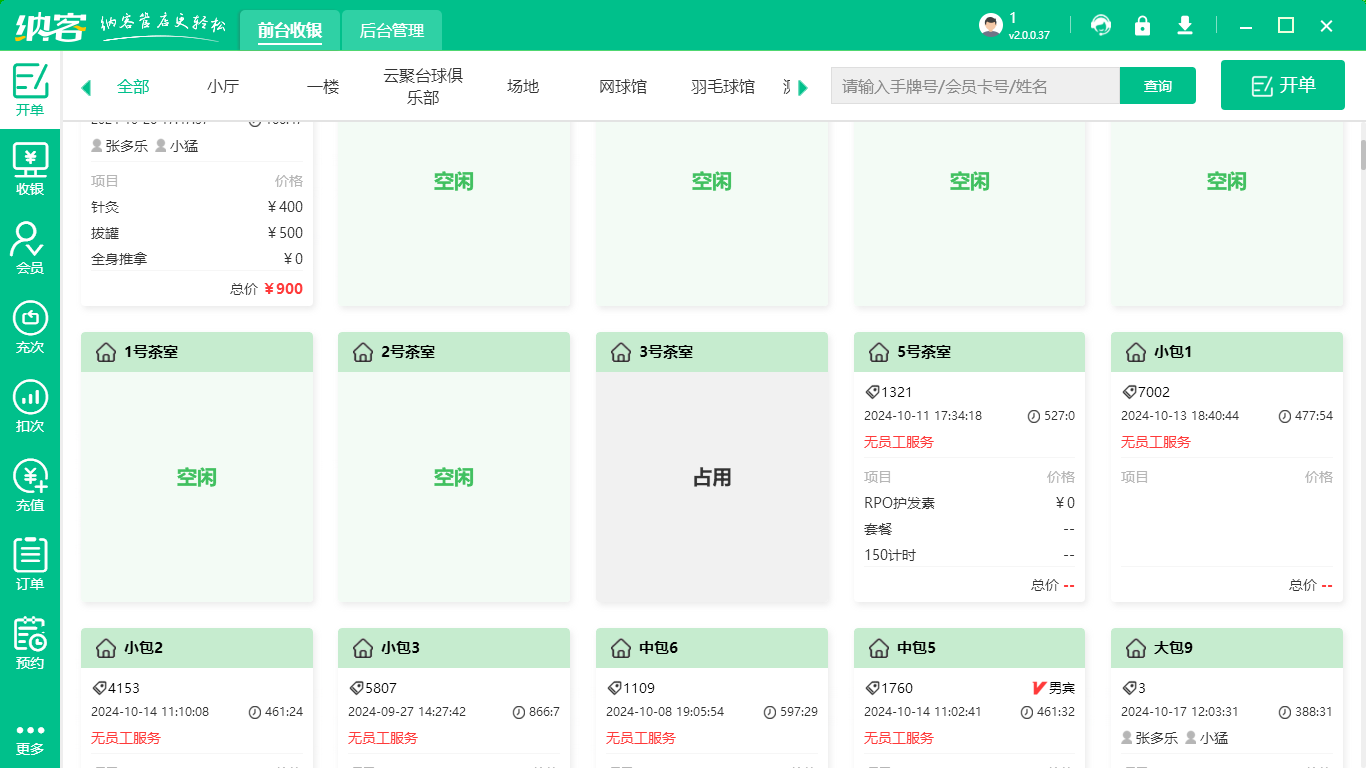Click the lock screen icon in header

(1142, 26)
